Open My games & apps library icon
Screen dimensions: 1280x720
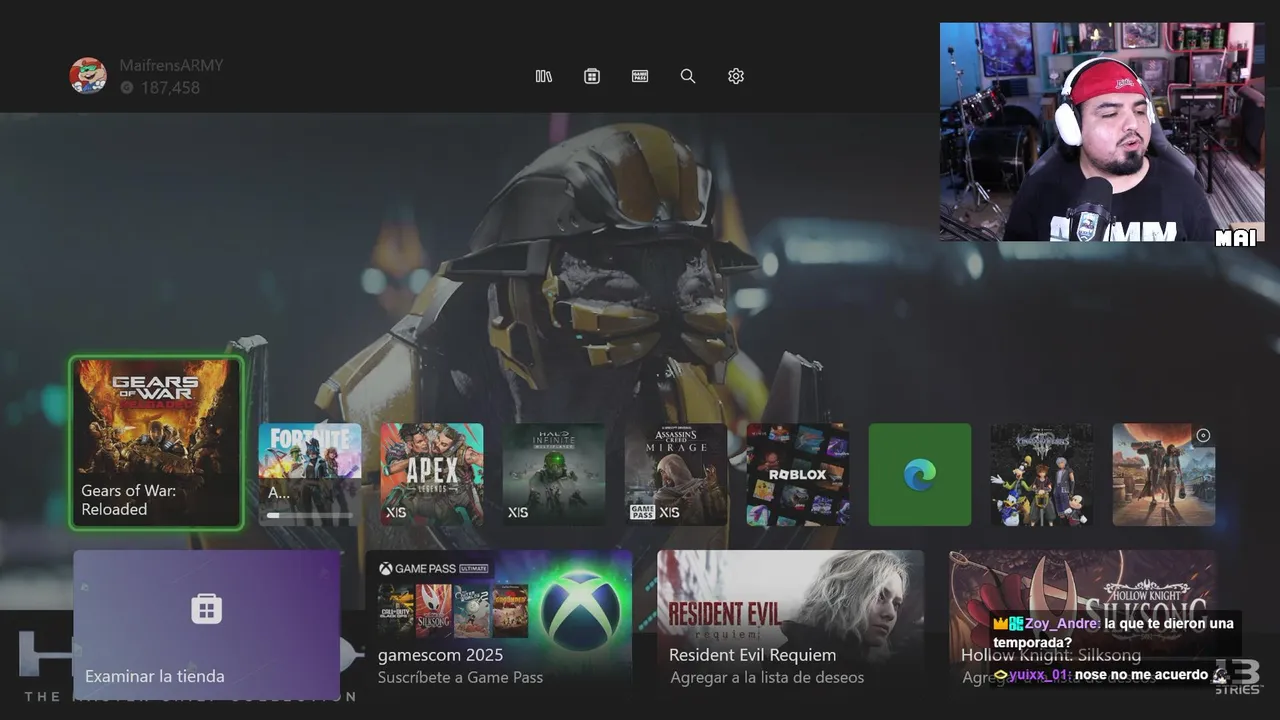[x=544, y=76]
